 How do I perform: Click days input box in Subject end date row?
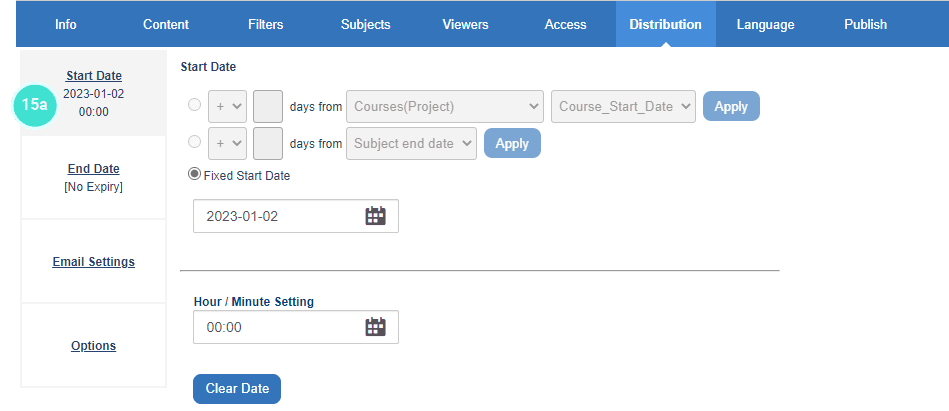tap(268, 143)
